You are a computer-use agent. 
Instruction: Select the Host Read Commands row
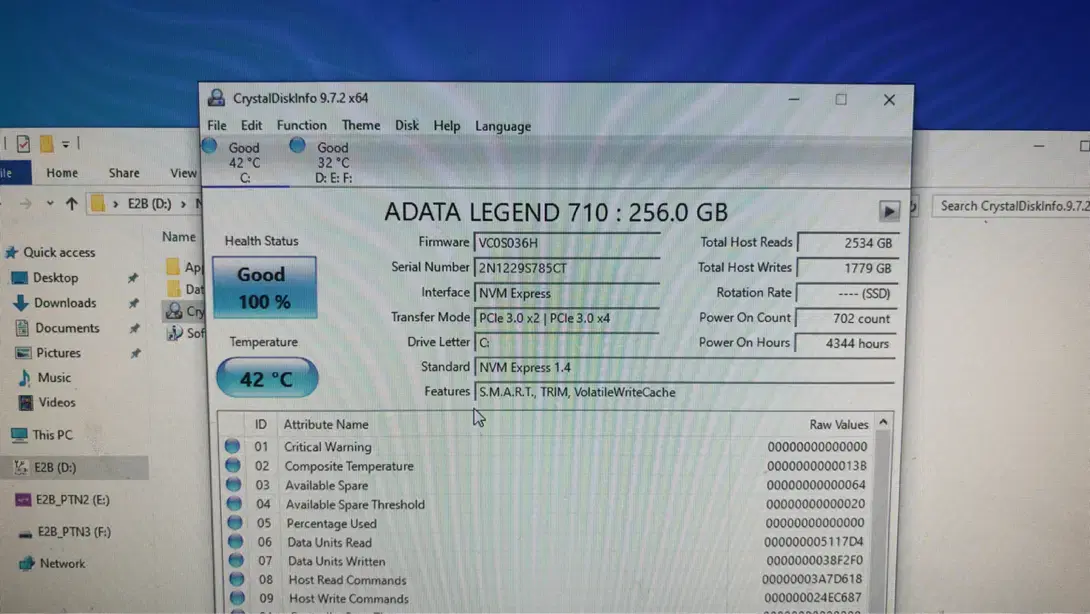pos(546,579)
